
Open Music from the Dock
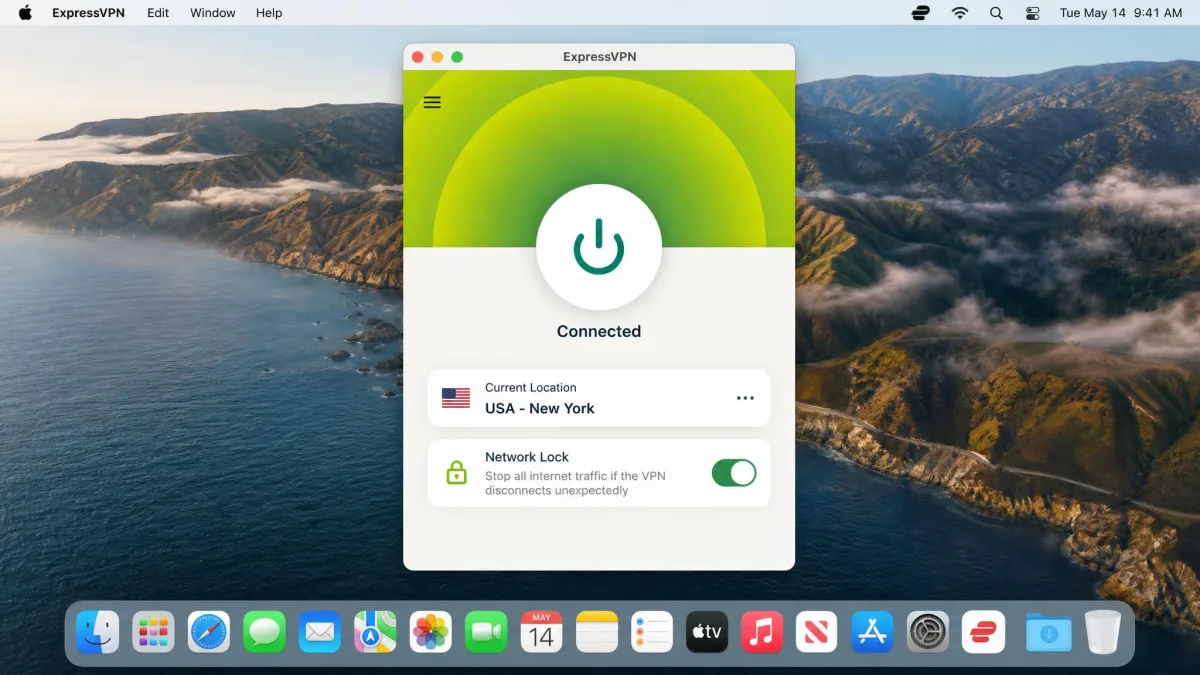click(762, 632)
